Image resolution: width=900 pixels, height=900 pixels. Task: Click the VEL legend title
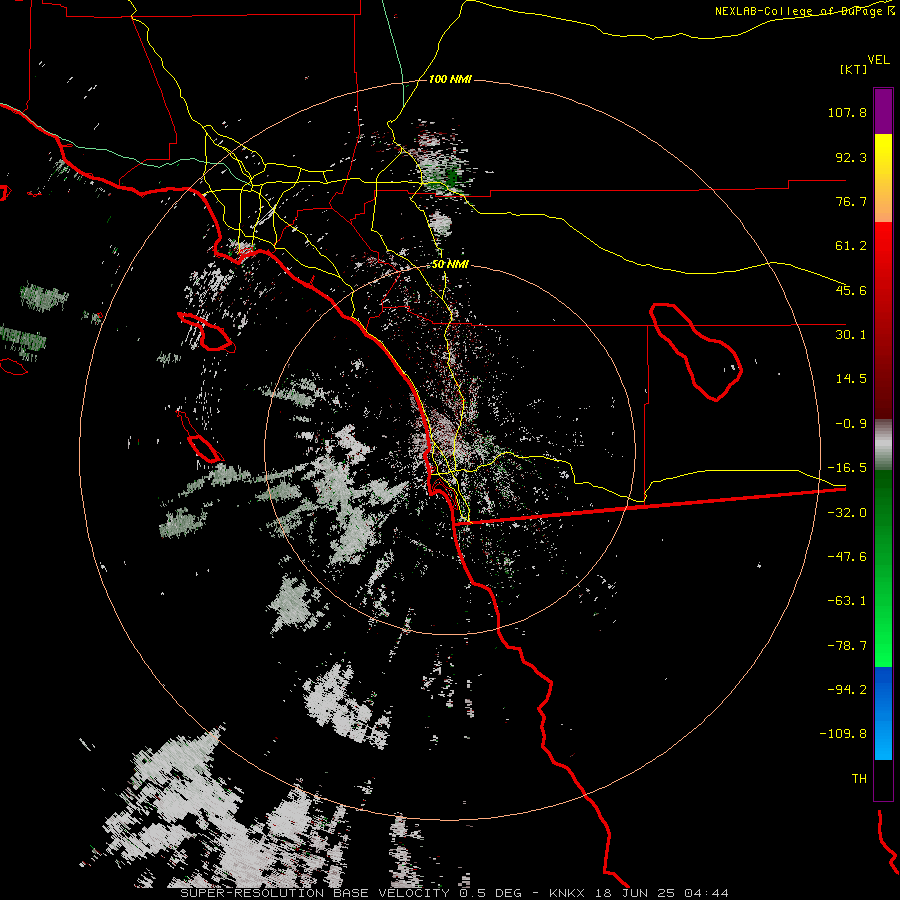[878, 60]
